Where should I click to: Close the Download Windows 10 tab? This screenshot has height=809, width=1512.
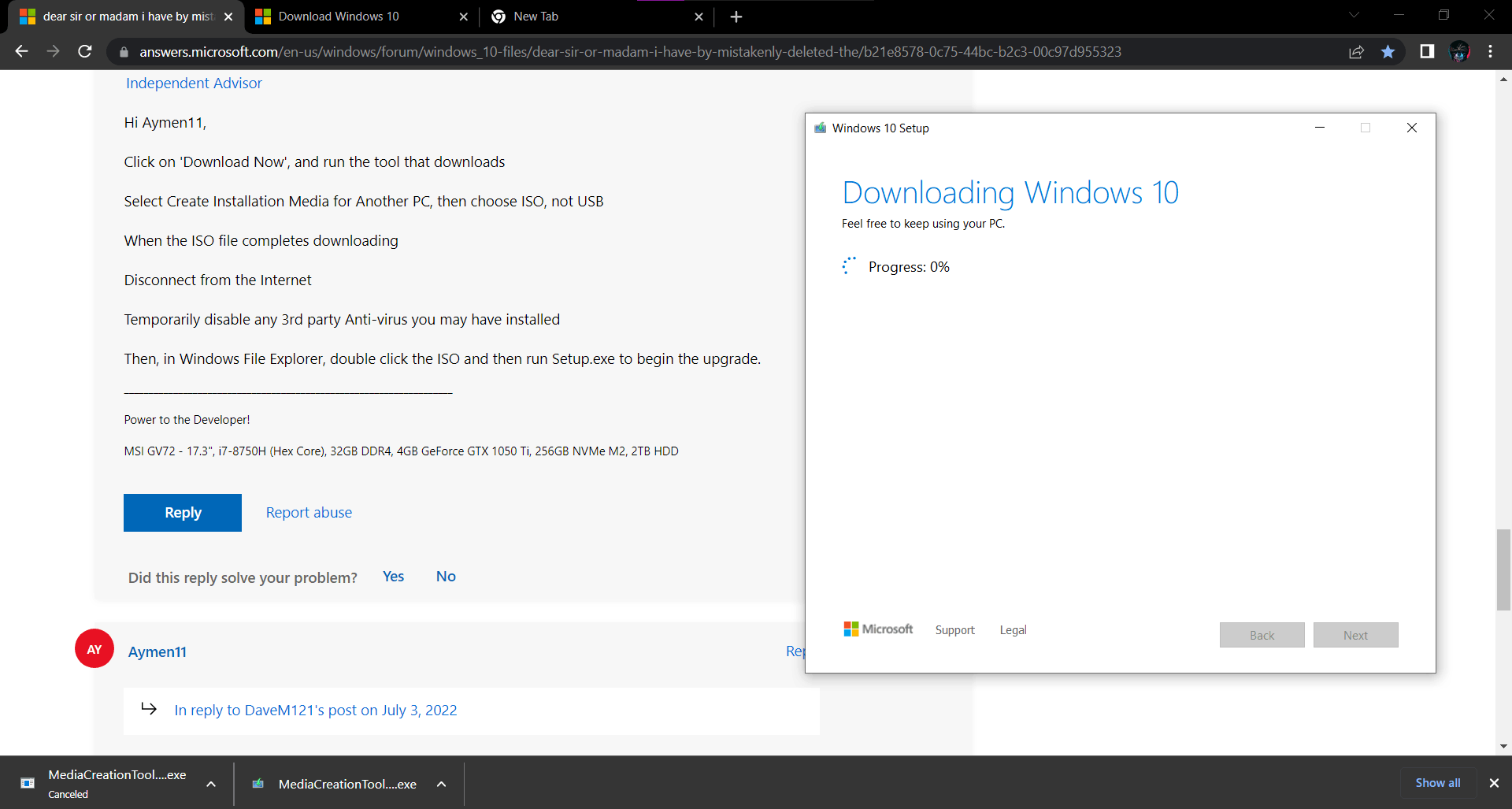point(463,17)
